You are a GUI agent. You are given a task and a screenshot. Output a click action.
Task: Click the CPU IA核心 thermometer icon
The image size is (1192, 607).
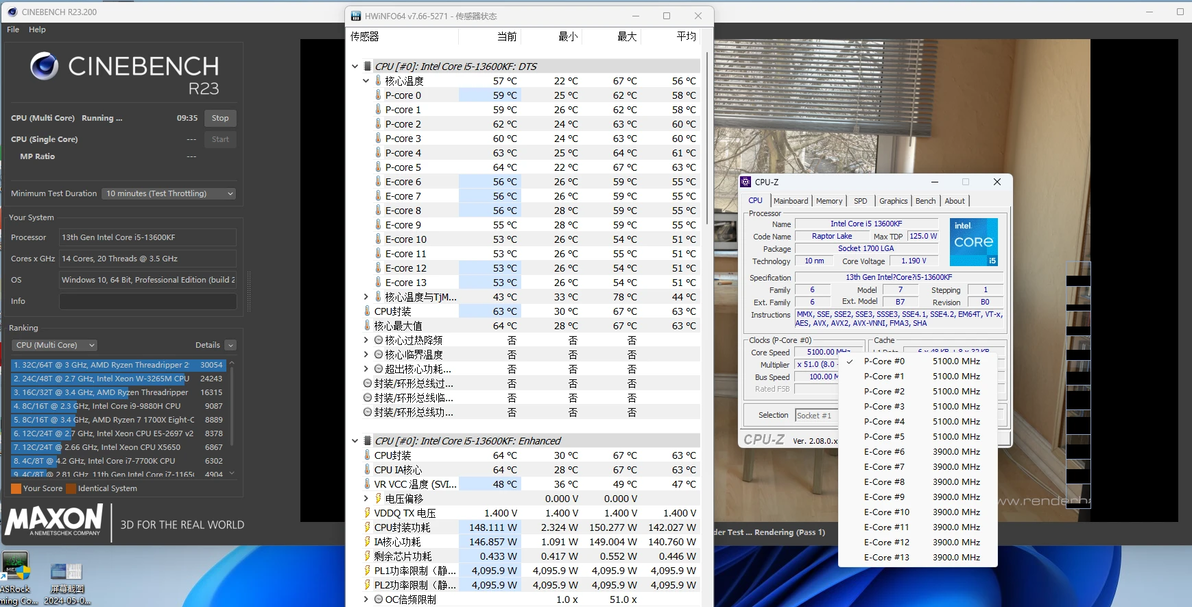368,470
